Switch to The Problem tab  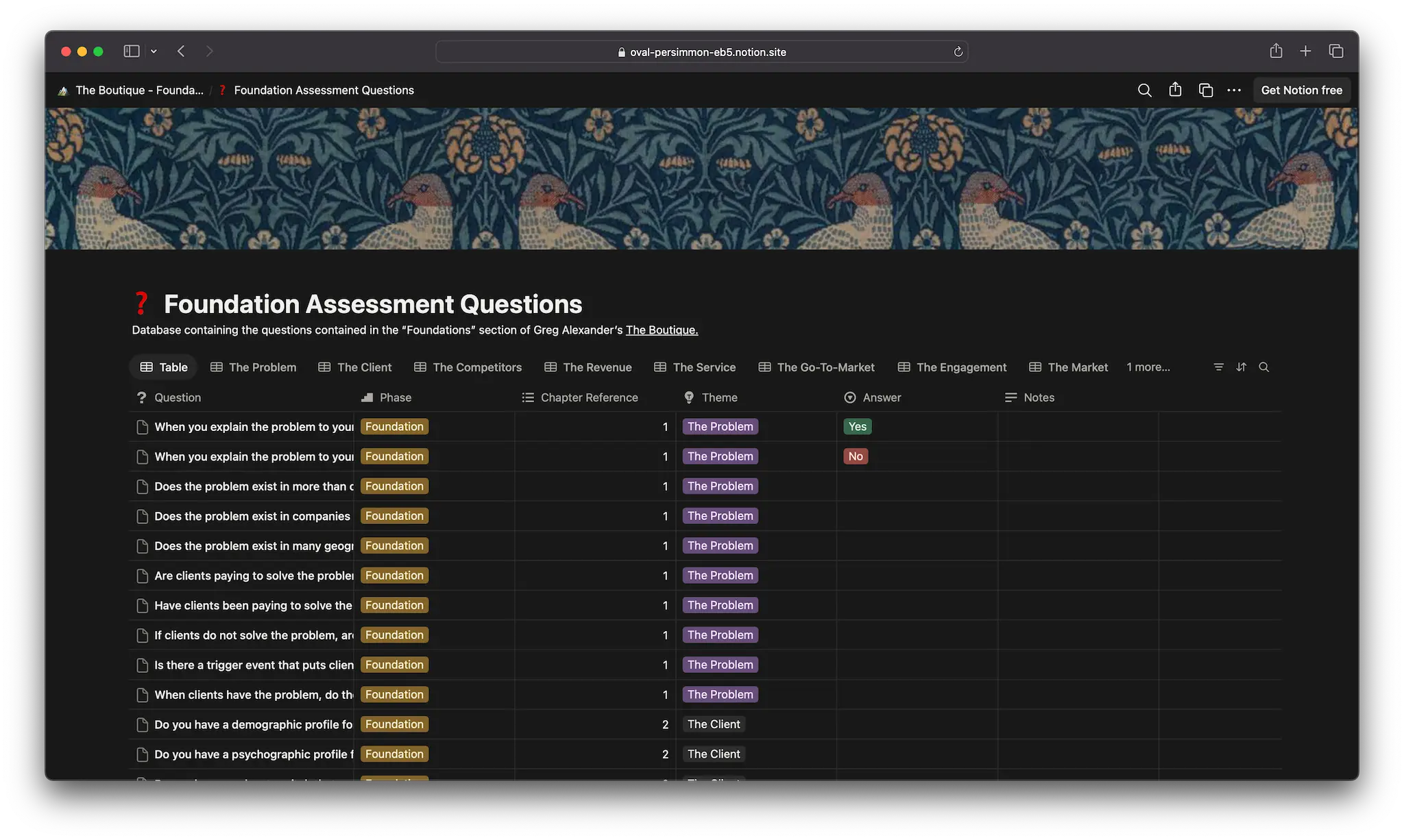[x=254, y=367]
